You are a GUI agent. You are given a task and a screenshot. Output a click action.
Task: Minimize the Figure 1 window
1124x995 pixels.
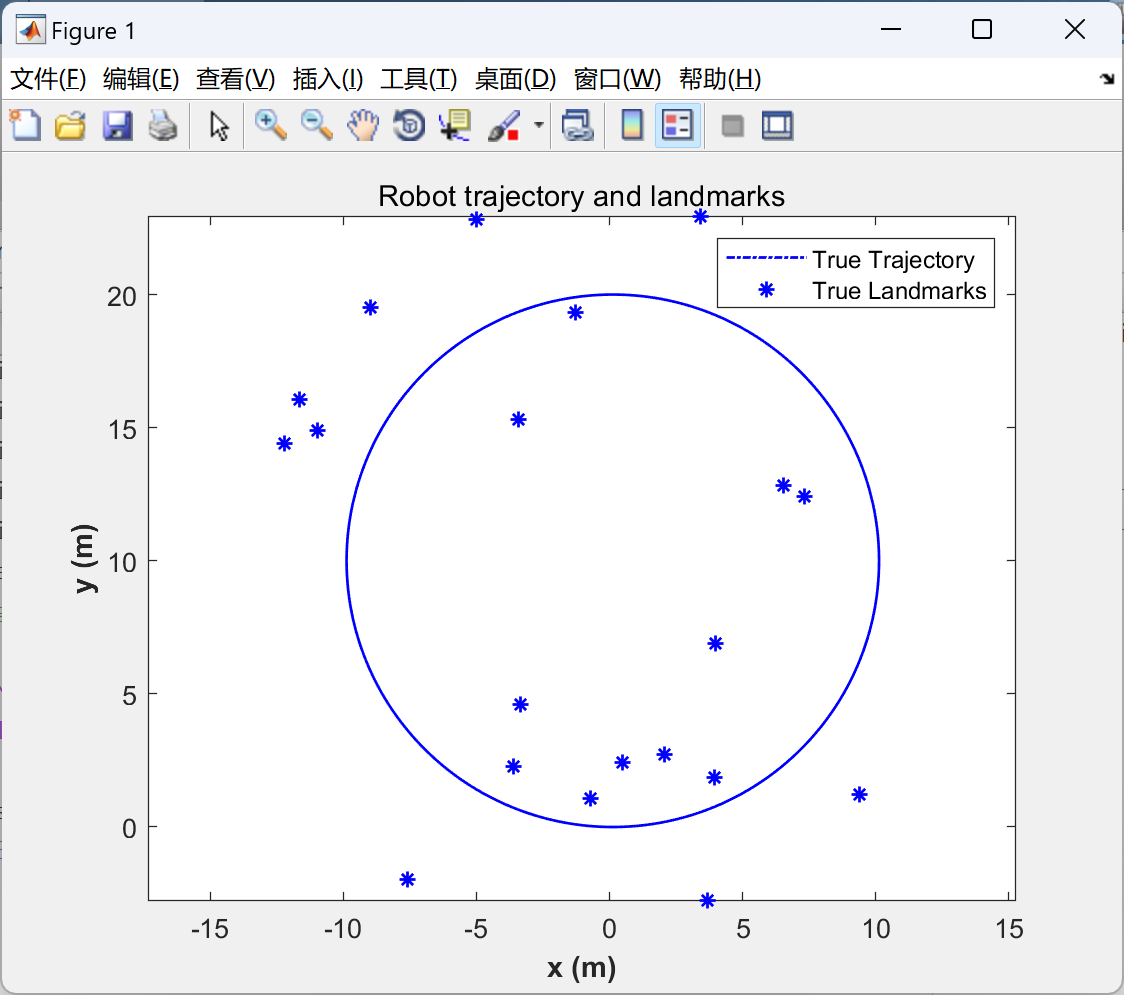click(890, 29)
